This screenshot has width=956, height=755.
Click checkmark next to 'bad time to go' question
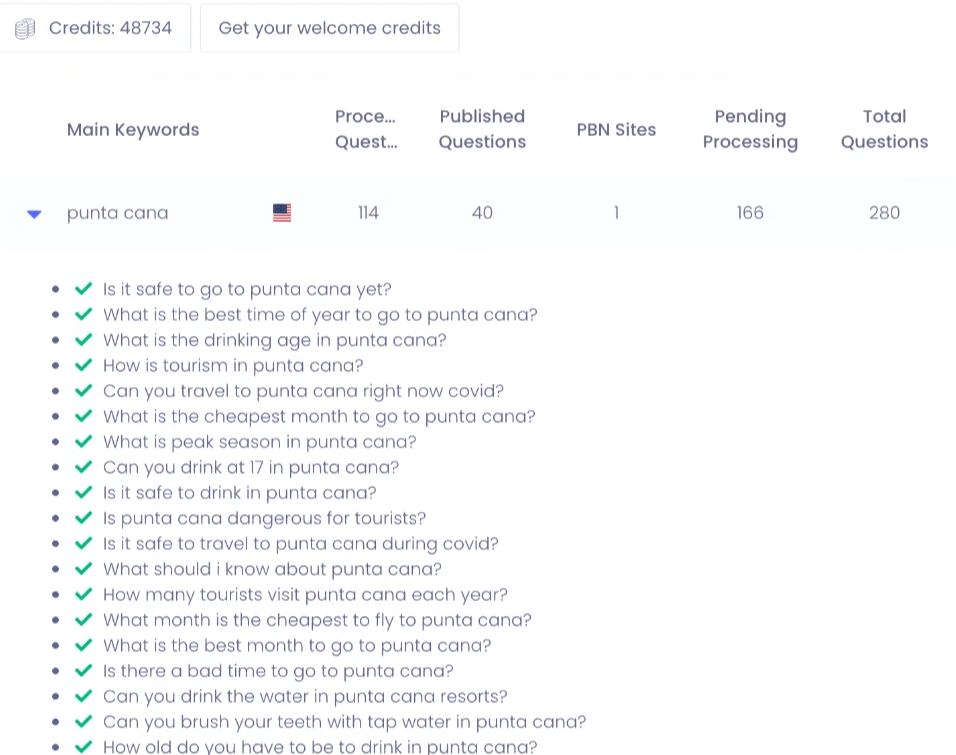click(x=84, y=671)
